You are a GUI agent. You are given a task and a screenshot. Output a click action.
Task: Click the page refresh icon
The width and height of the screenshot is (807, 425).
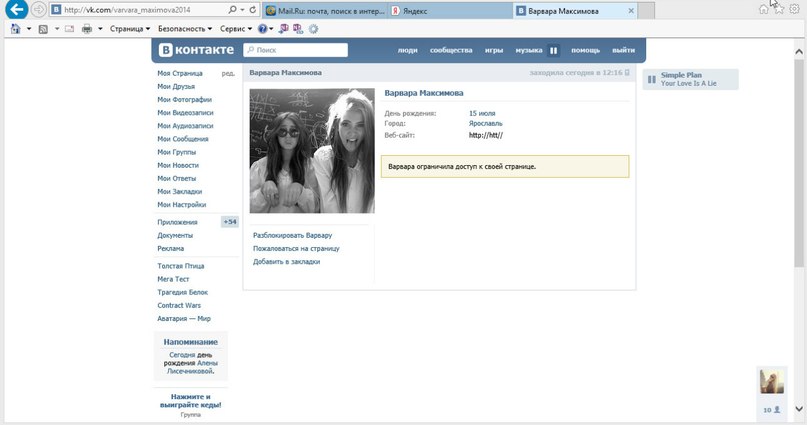pos(252,10)
